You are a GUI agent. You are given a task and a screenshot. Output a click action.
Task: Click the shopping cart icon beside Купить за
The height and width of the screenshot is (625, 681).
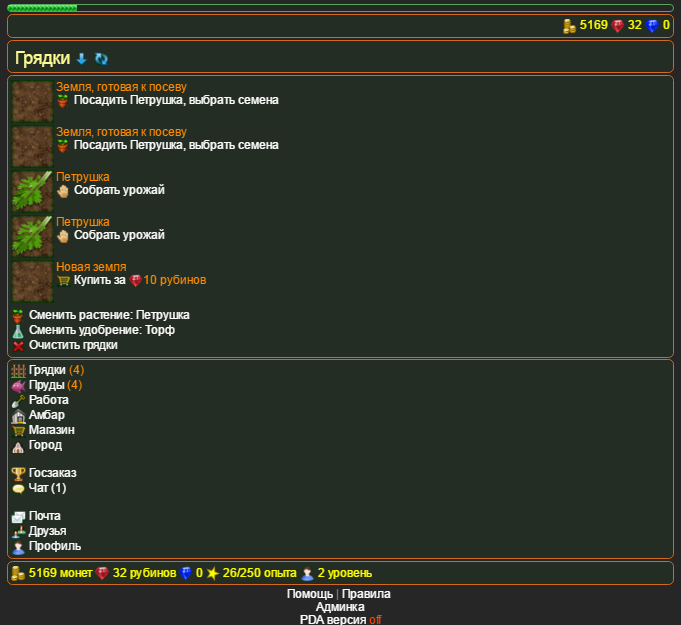pos(63,281)
